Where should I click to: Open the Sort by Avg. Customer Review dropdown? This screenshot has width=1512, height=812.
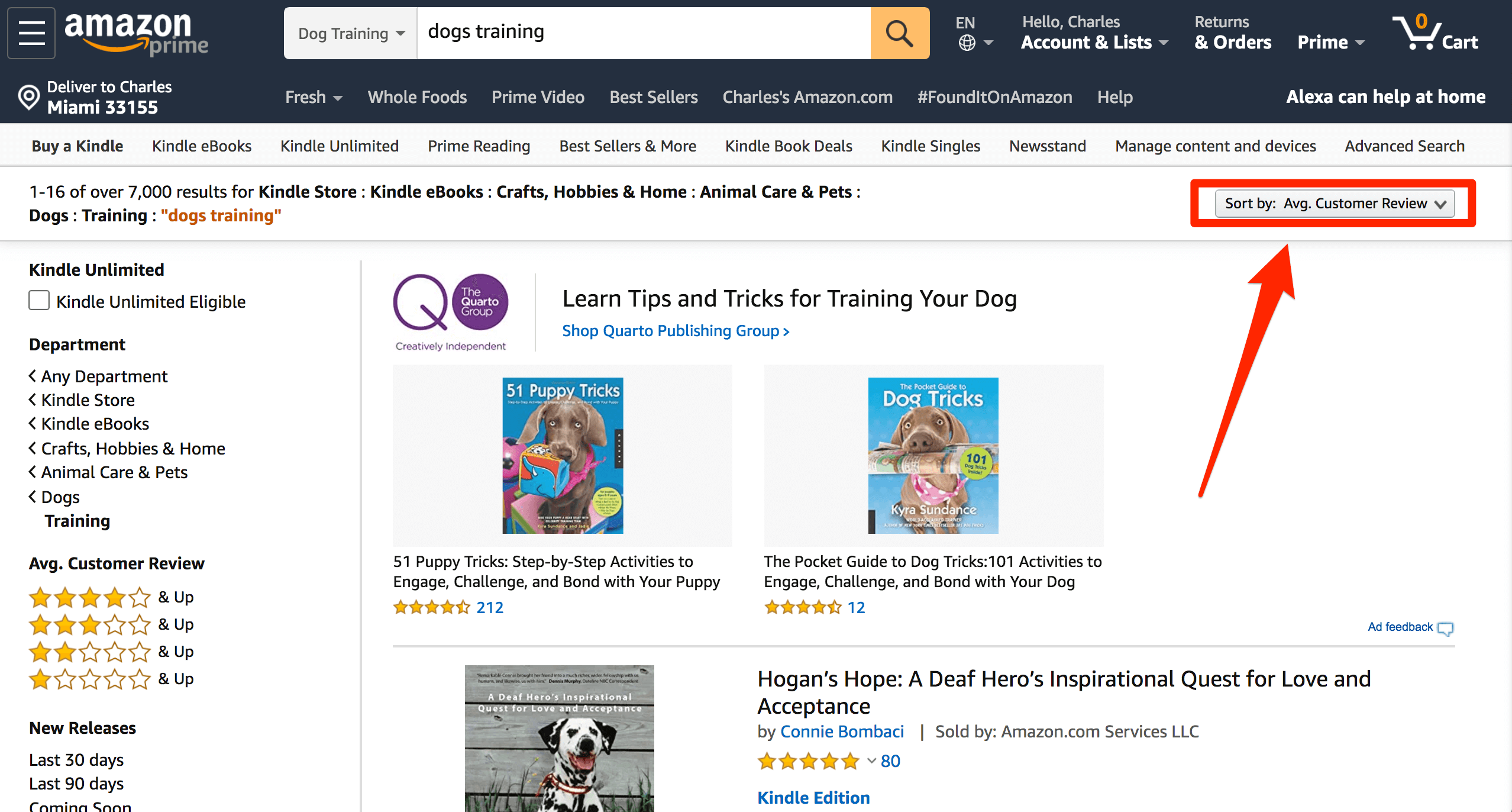(x=1333, y=204)
